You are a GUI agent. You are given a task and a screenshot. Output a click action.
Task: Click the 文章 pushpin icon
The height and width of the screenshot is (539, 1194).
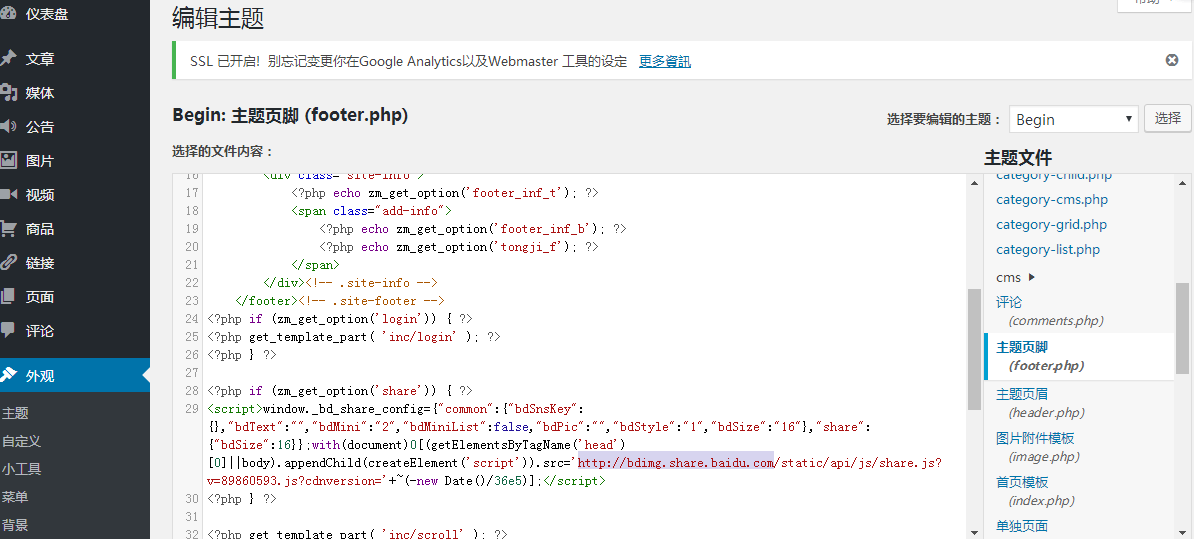coord(9,59)
